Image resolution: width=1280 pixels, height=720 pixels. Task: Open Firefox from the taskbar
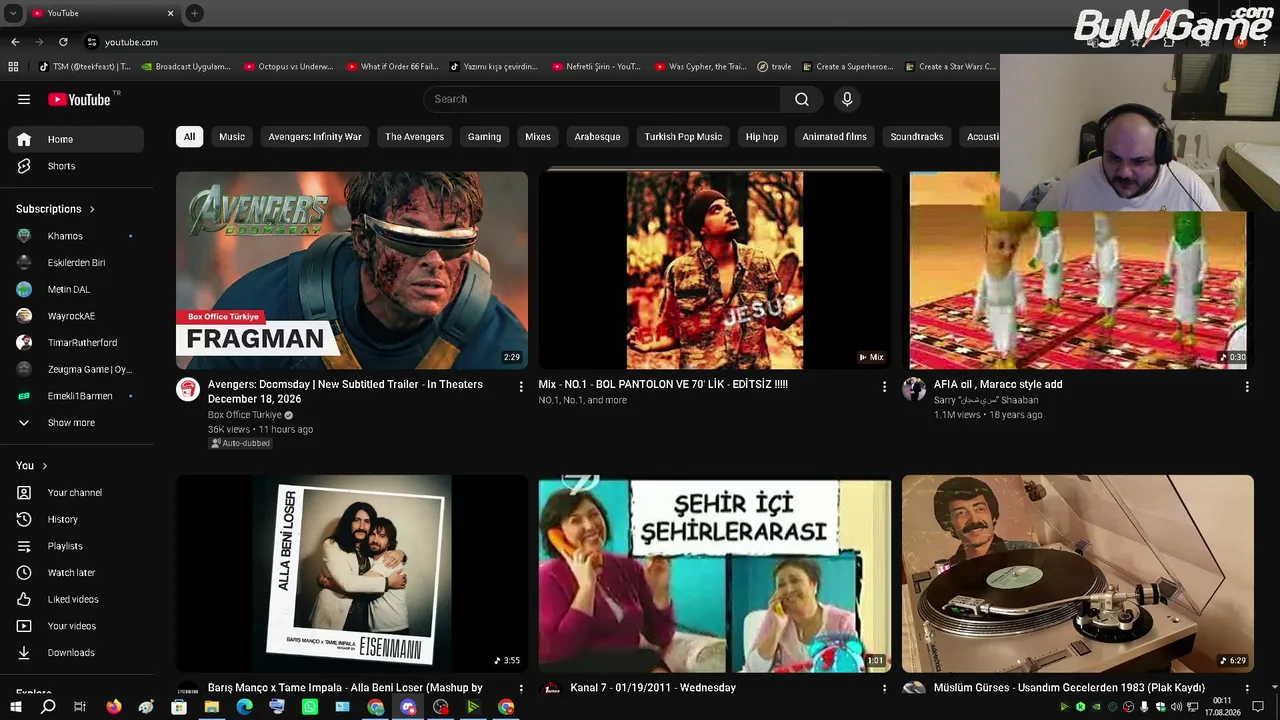[114, 707]
